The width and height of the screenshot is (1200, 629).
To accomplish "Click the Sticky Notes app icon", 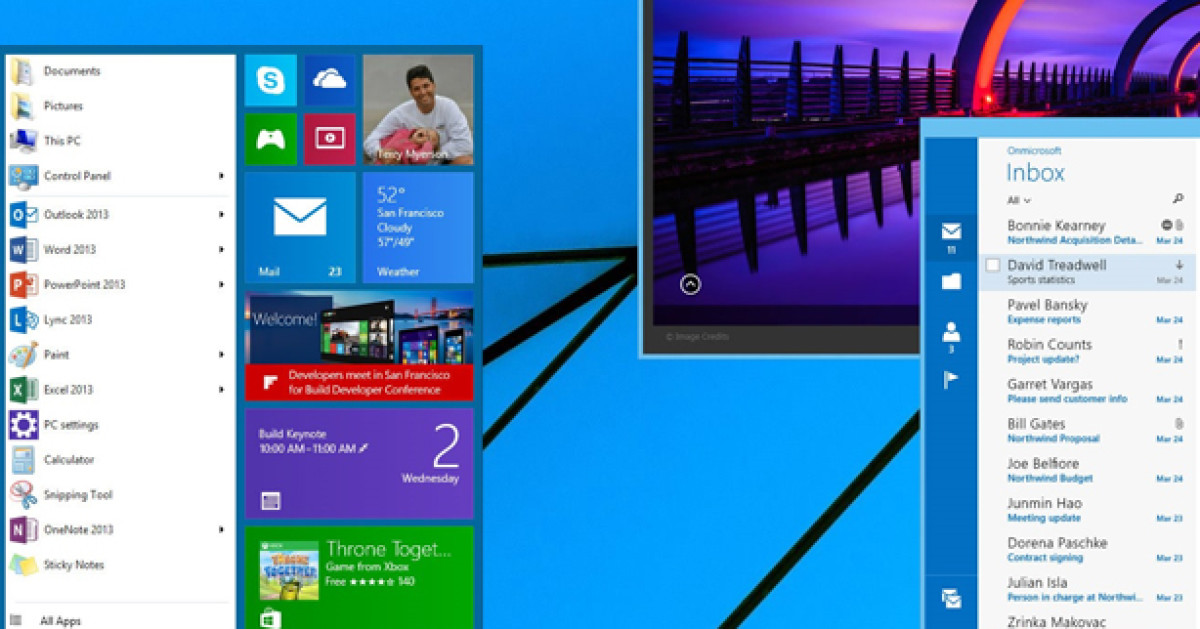I will click(23, 565).
